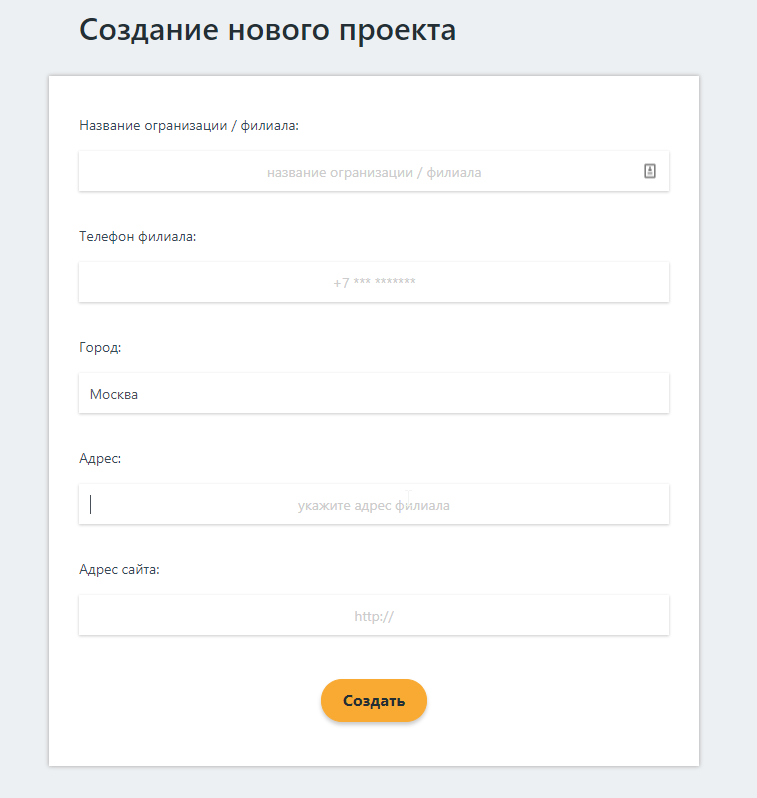Image resolution: width=757 pixels, height=798 pixels.
Task: Click the "Название огранизации / филиала:" label
Action: coord(189,126)
